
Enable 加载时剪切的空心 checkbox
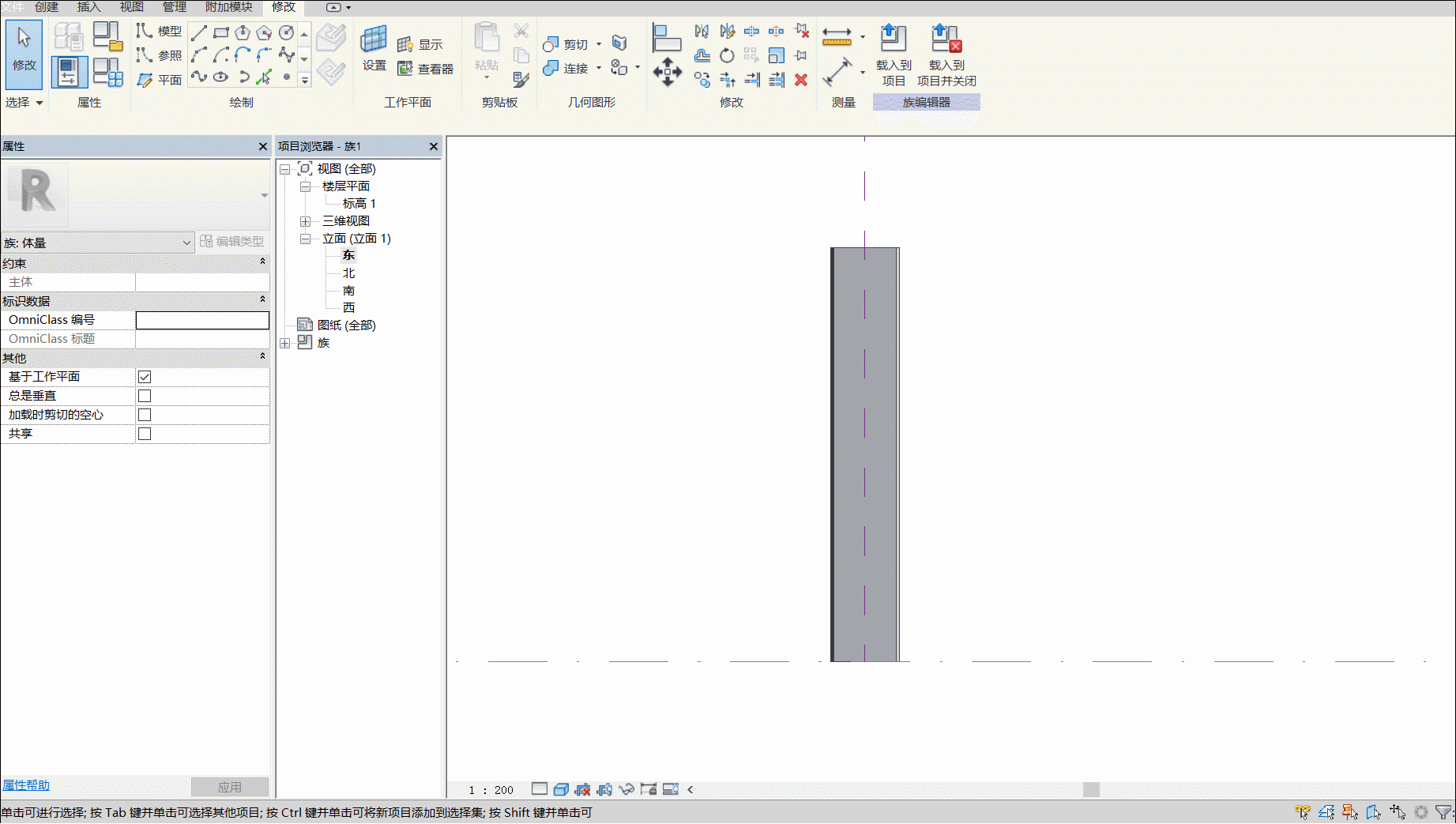(145, 415)
